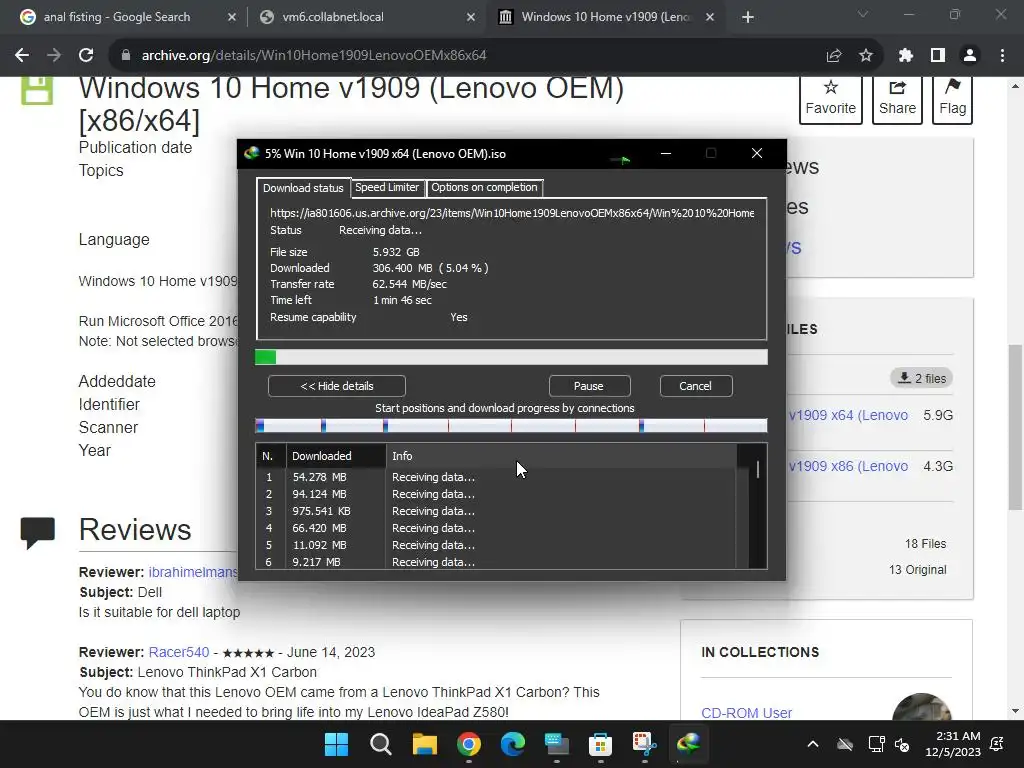Select connection 3 row with 975.541 KB
This screenshot has width=1024, height=768.
pos(496,511)
